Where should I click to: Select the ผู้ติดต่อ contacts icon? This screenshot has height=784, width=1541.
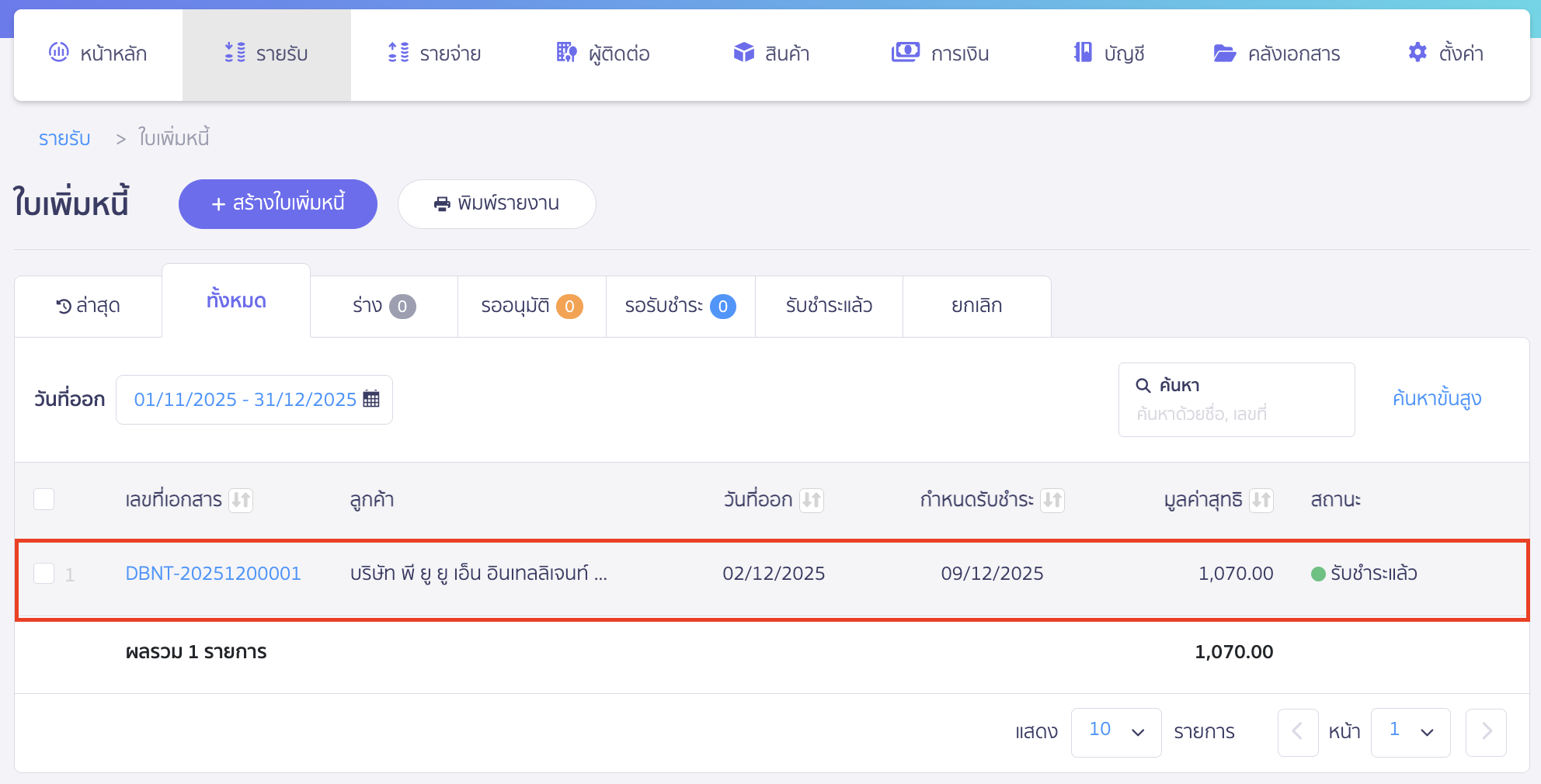click(x=566, y=53)
